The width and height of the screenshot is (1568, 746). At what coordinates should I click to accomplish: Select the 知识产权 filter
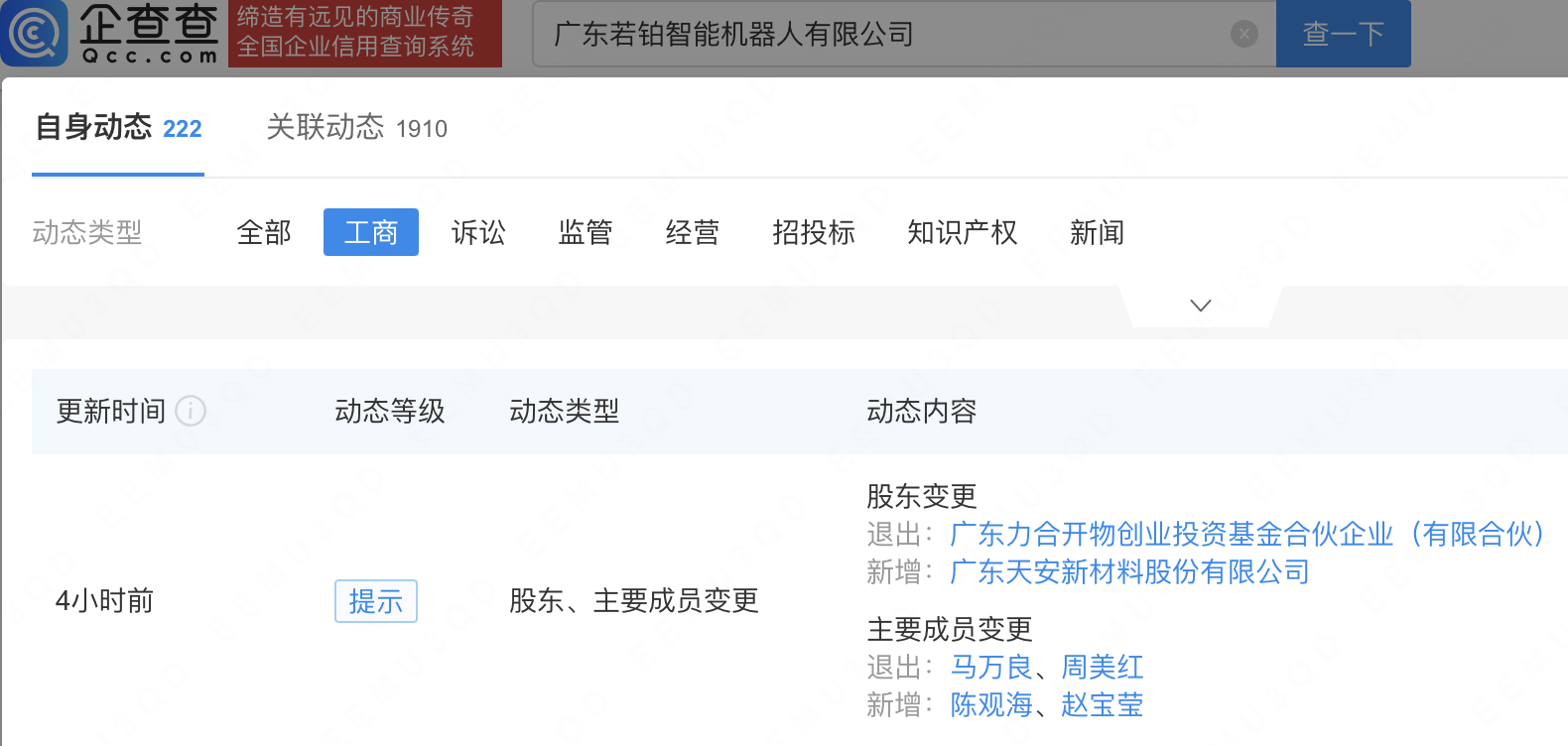click(x=963, y=232)
